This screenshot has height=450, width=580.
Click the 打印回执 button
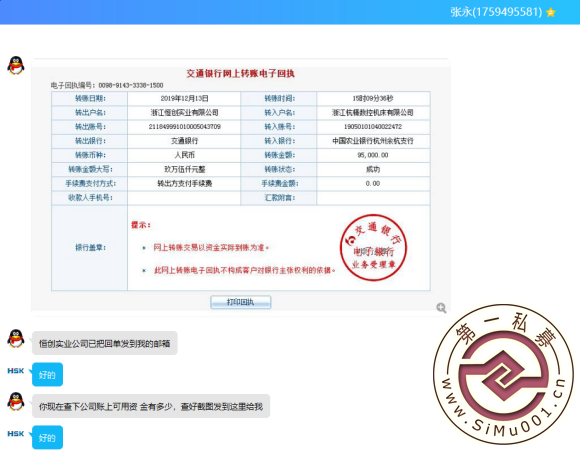[240, 302]
